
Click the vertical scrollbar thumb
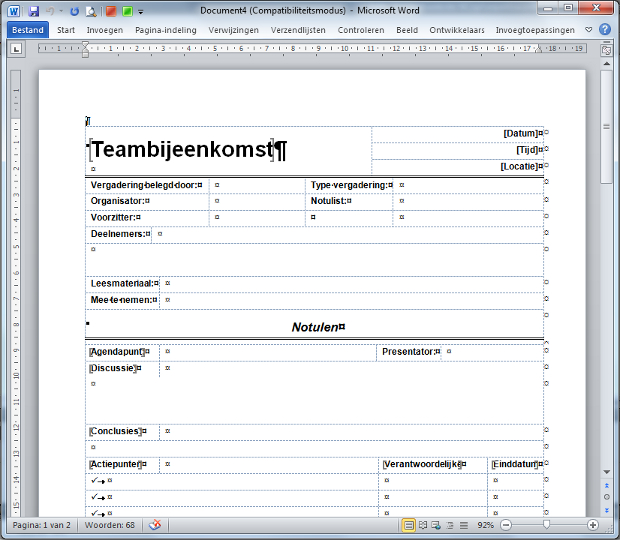click(606, 127)
